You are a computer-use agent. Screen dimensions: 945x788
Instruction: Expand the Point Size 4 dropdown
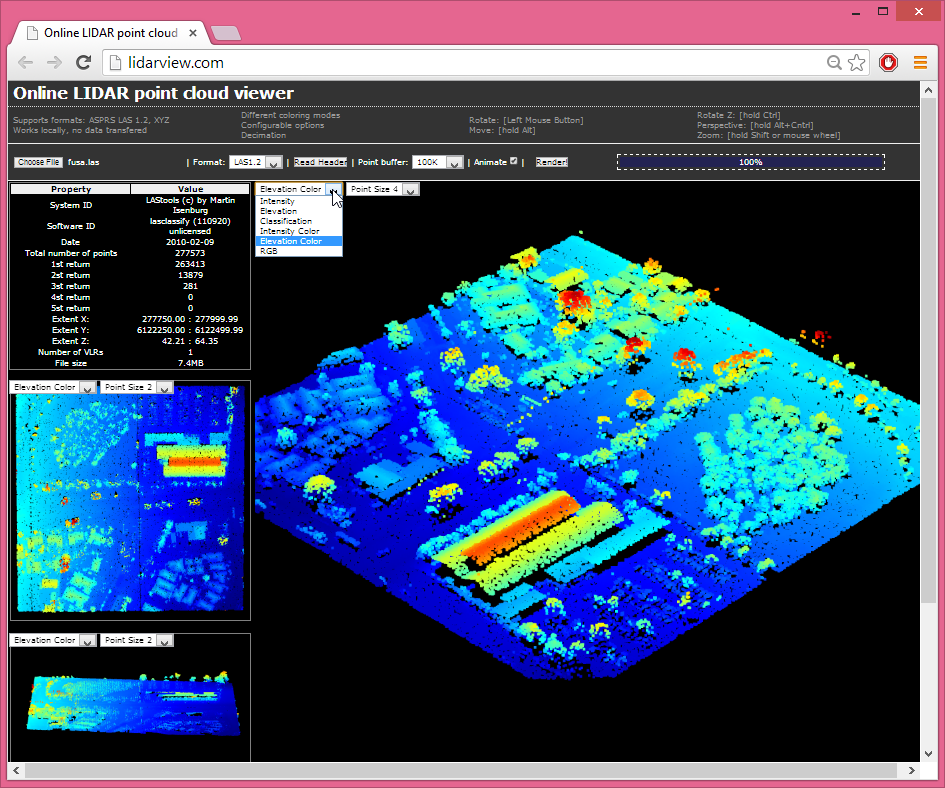click(x=382, y=189)
